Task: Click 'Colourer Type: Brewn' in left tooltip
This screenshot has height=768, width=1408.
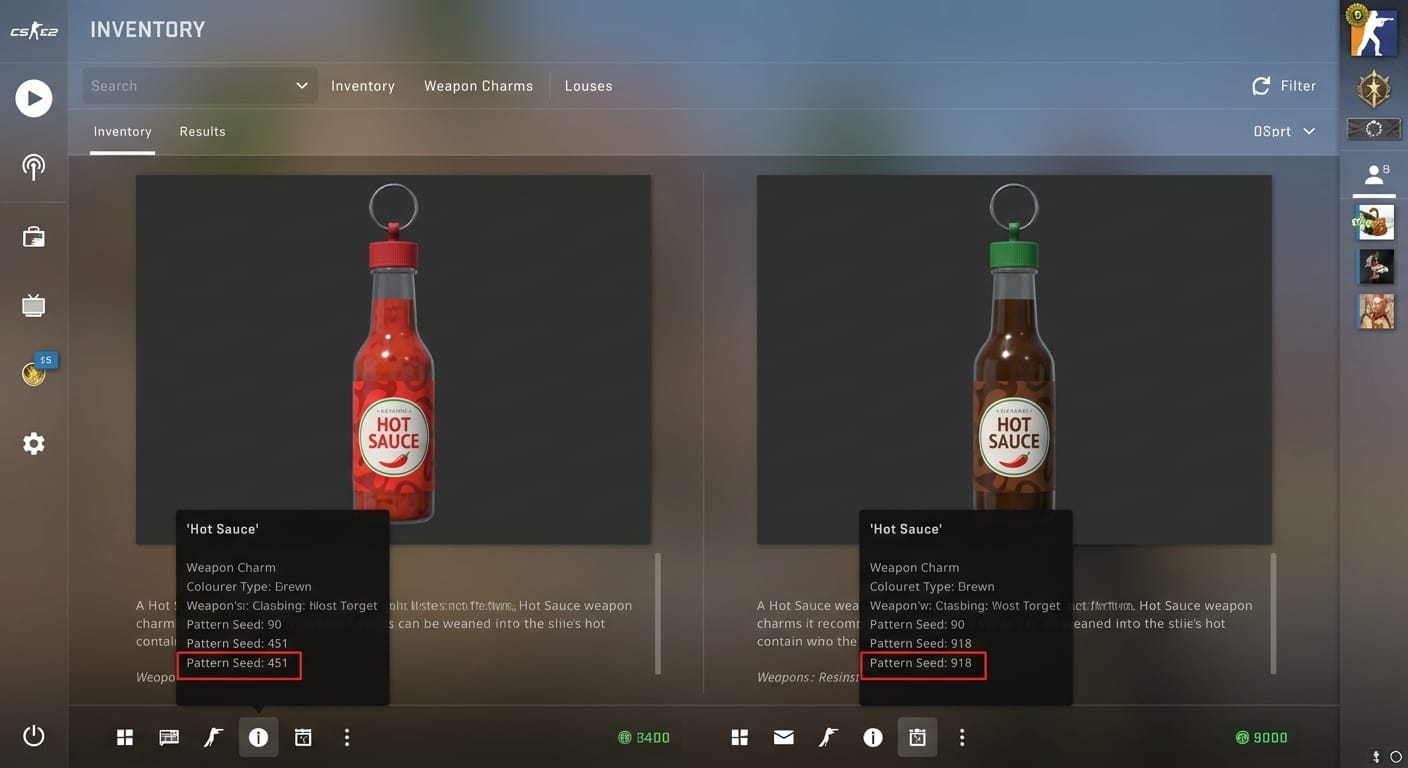Action: tap(249, 587)
